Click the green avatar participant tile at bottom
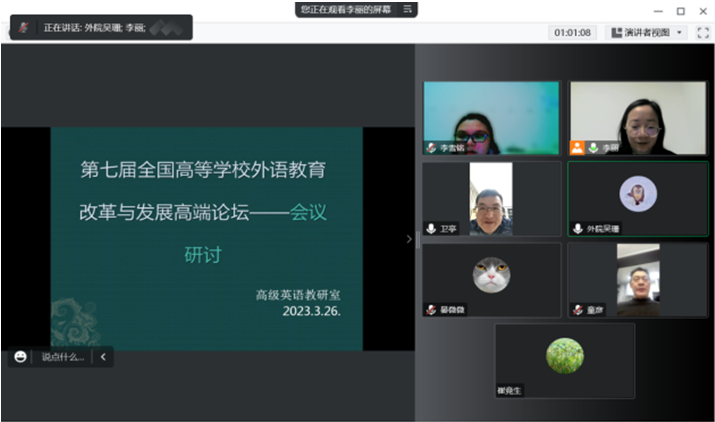Viewport: 715px width, 422px height. 564,360
